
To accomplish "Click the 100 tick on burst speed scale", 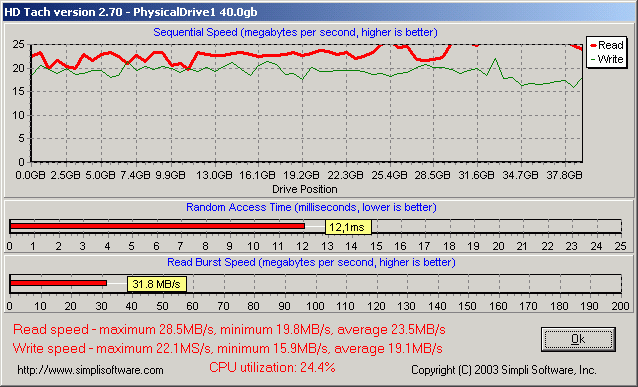I will point(315,306).
